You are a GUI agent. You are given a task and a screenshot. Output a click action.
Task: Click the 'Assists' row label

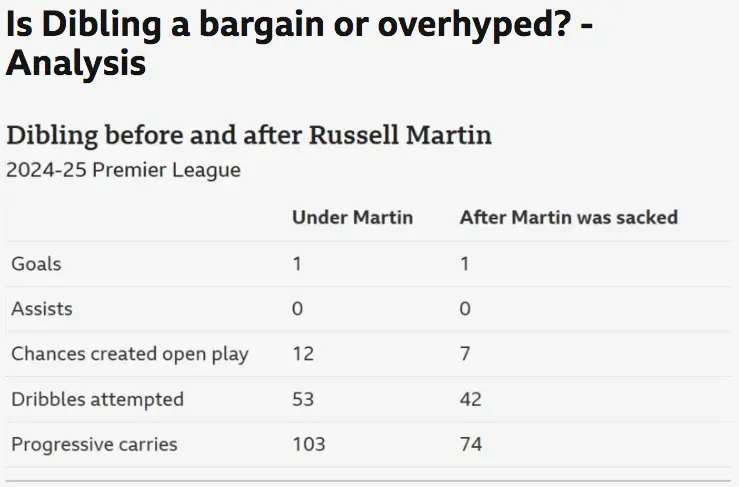42,309
